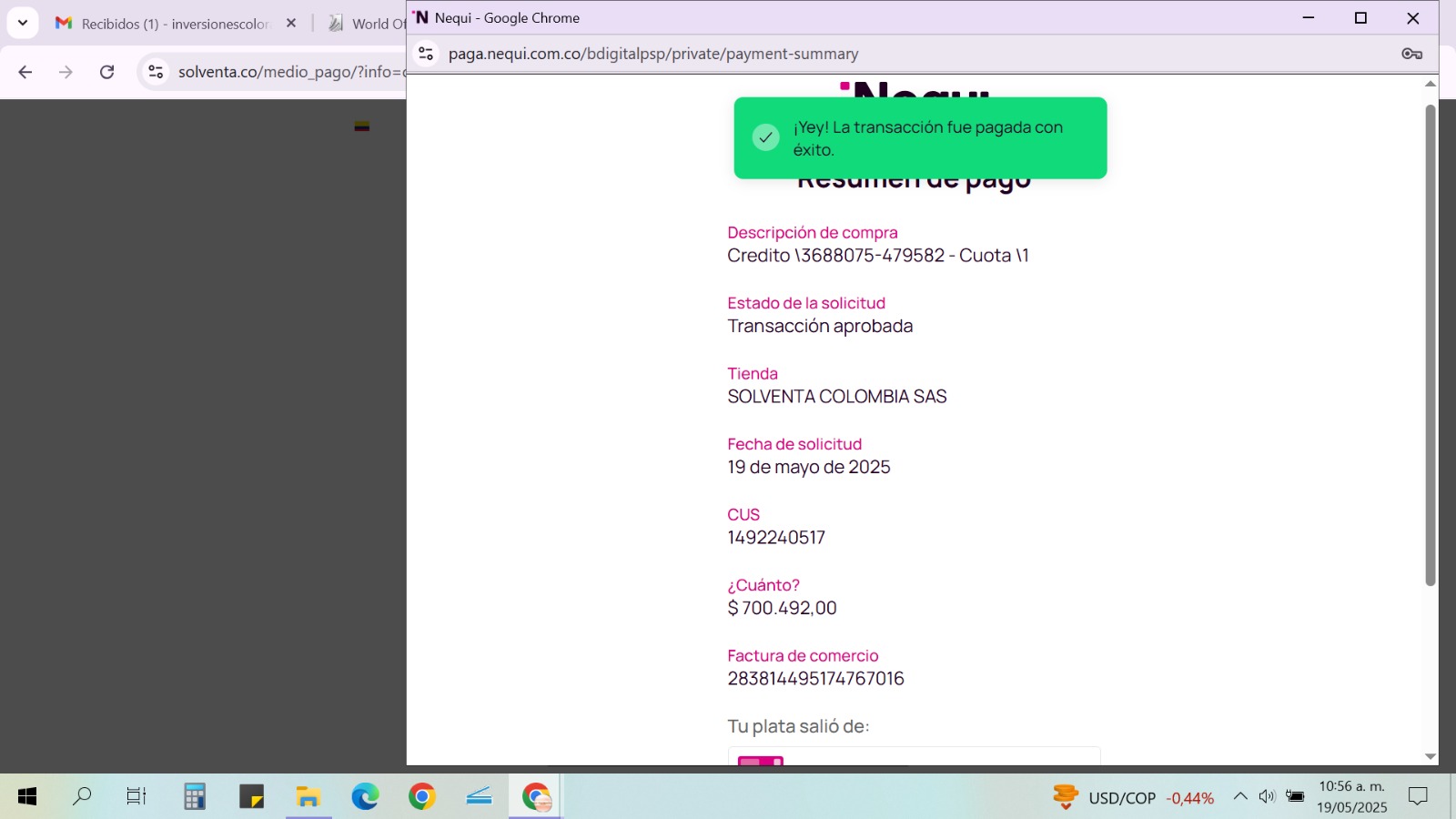Image resolution: width=1456 pixels, height=819 pixels.
Task: Launch Calculator from the taskbar
Action: (195, 797)
